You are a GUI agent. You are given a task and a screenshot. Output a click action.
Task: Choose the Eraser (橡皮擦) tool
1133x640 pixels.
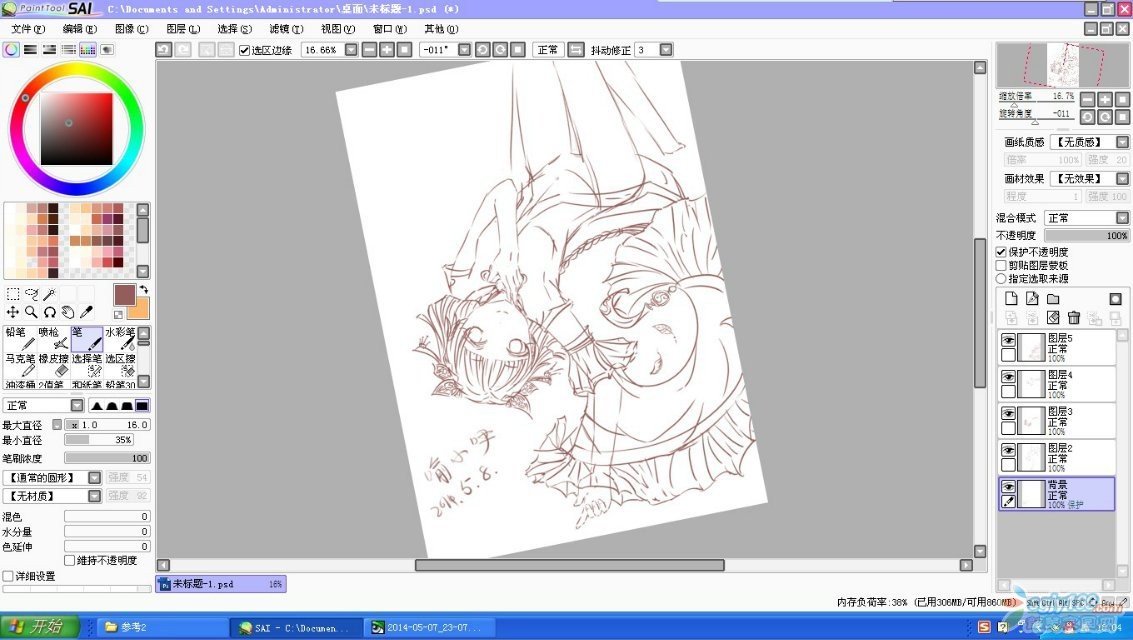click(53, 364)
